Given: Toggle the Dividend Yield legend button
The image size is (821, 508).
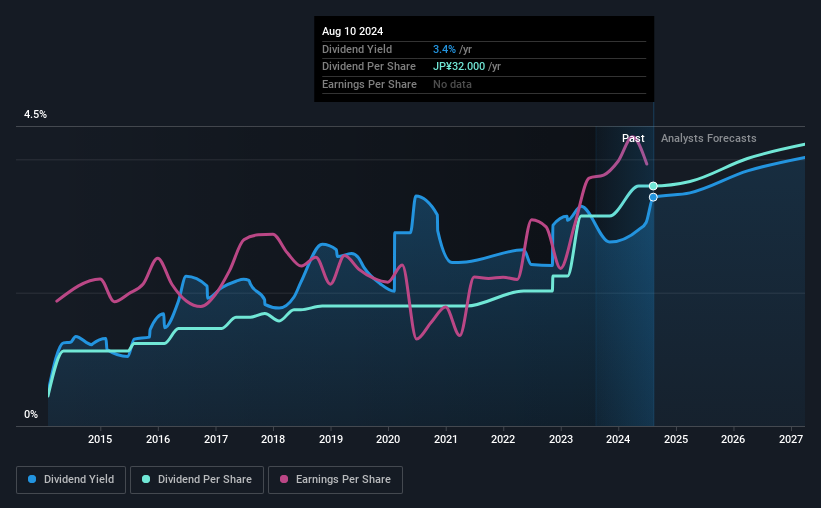Looking at the screenshot, I should [x=71, y=480].
